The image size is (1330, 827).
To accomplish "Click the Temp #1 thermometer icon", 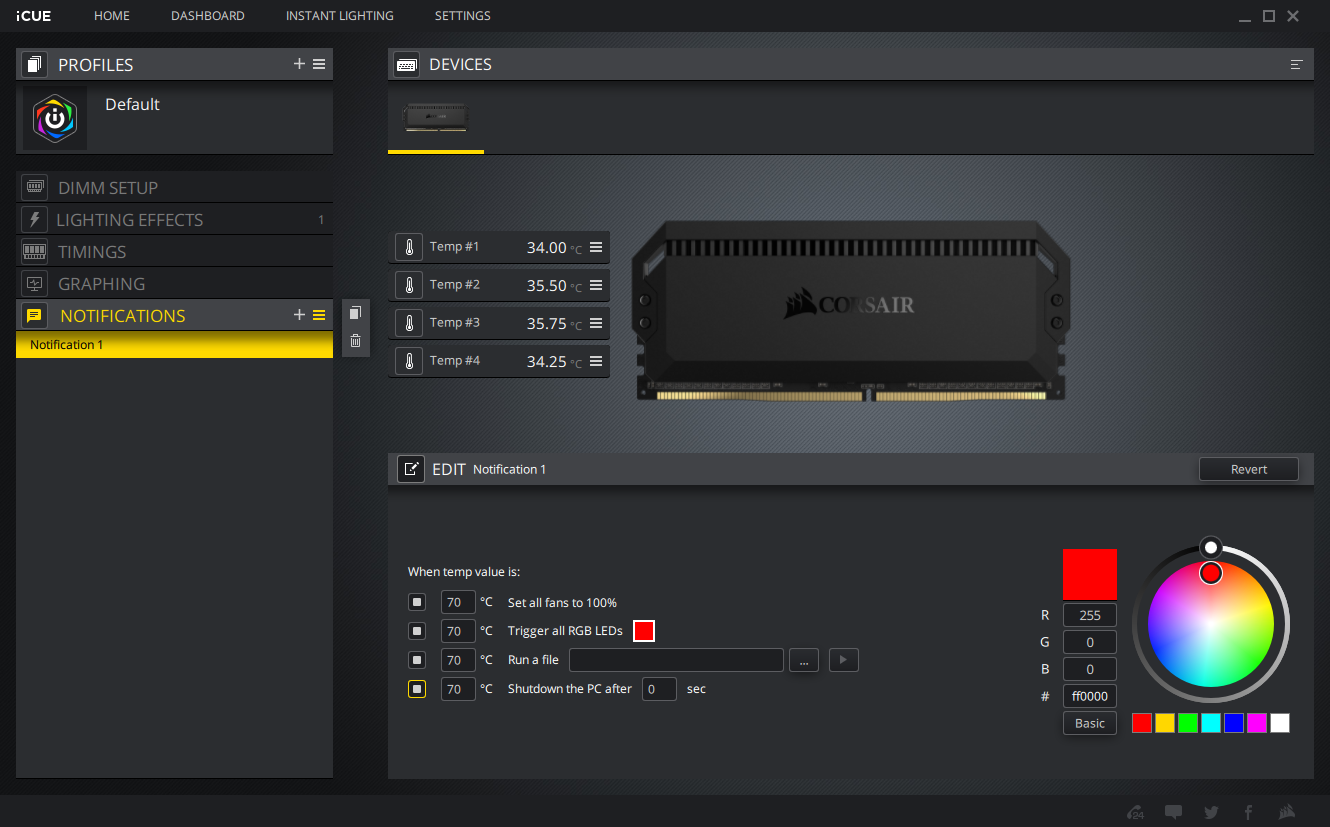I will click(x=409, y=247).
